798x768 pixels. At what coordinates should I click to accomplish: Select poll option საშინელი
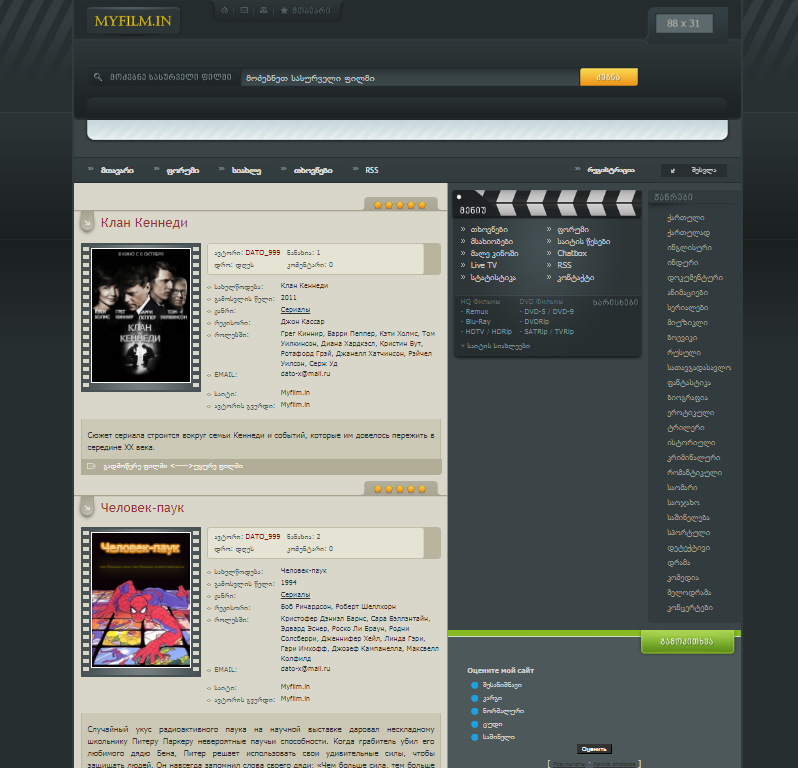475,737
